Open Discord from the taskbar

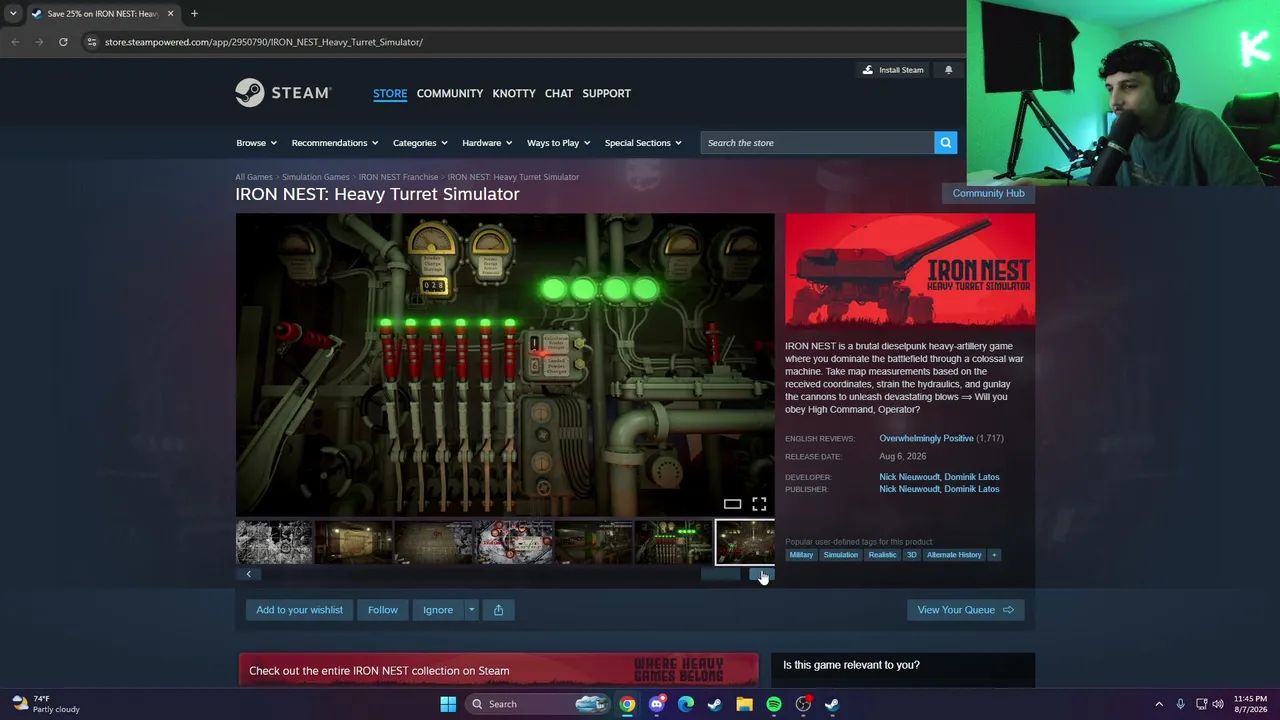pyautogui.click(x=656, y=704)
